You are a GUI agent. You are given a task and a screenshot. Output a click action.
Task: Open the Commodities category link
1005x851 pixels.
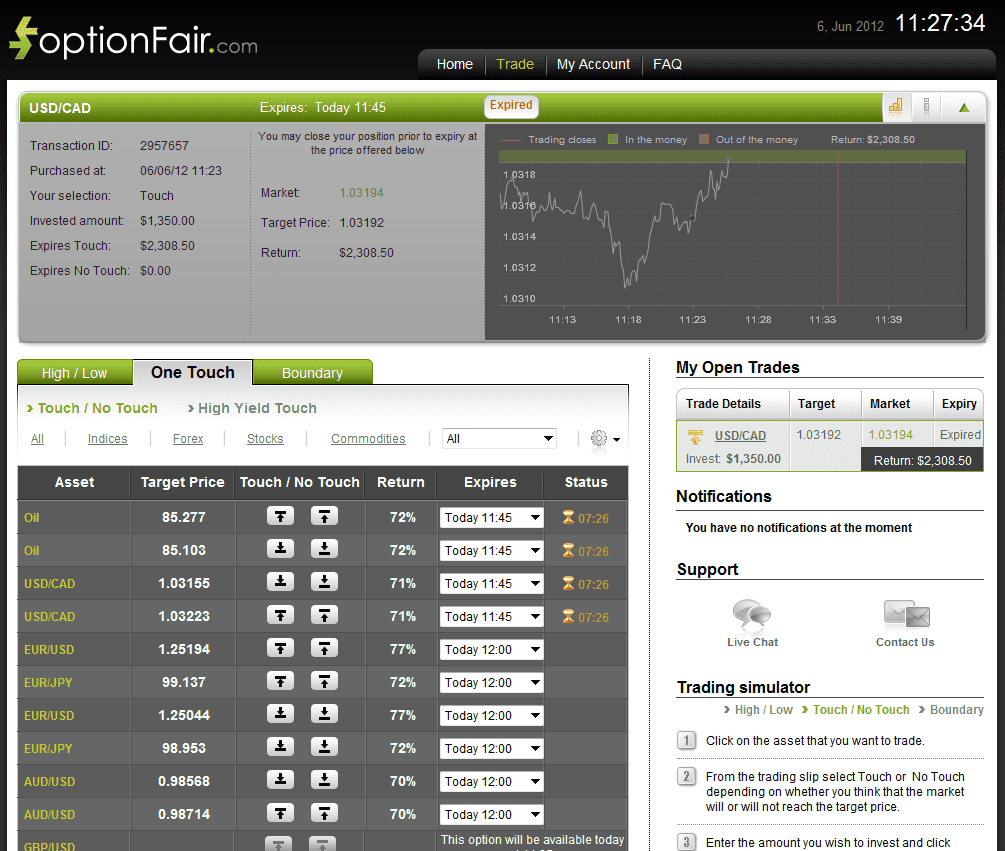pyautogui.click(x=368, y=438)
